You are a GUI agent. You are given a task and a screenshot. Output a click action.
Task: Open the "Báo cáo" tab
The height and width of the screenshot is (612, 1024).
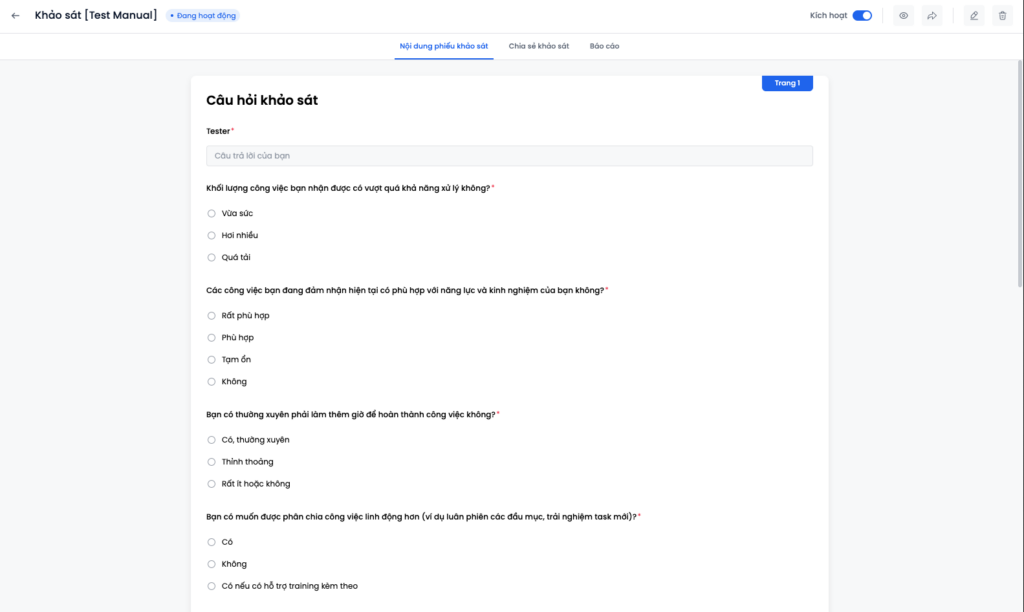[x=604, y=46]
